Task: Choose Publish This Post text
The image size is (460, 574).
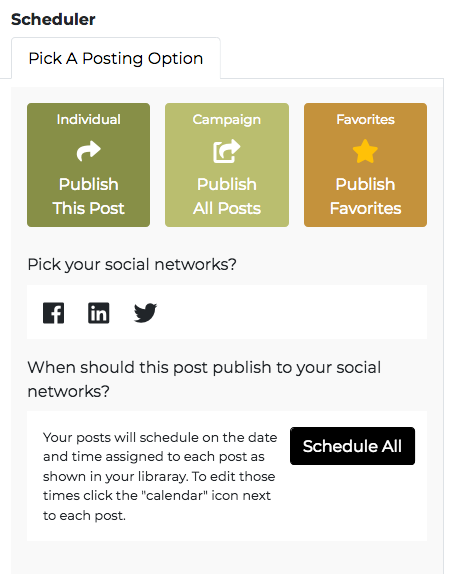Action: click(89, 196)
